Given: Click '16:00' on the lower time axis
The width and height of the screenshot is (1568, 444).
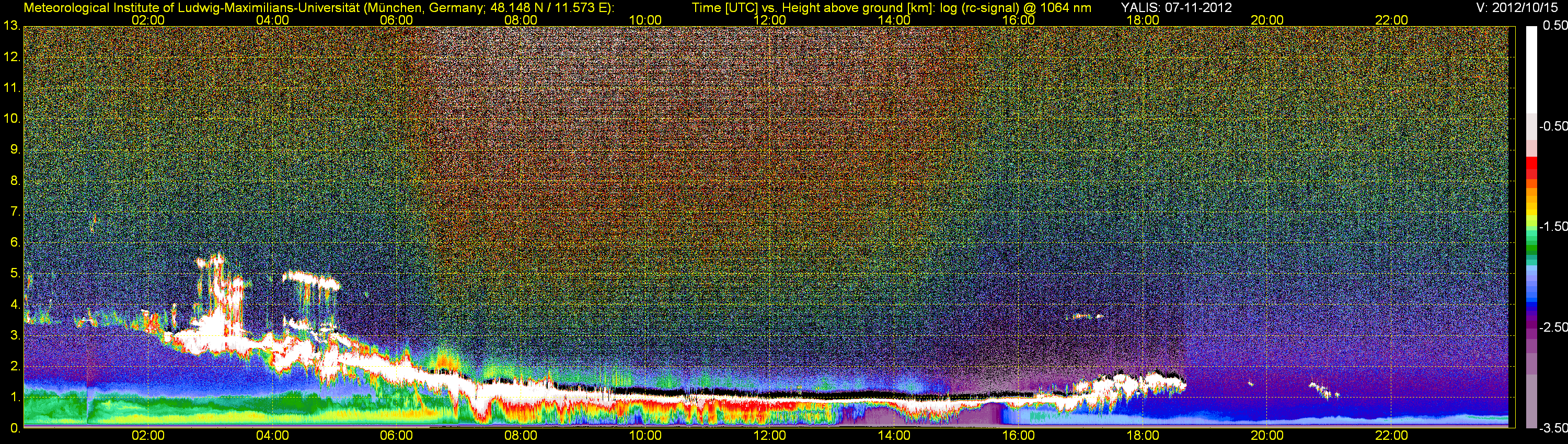Looking at the screenshot, I should click(1018, 436).
